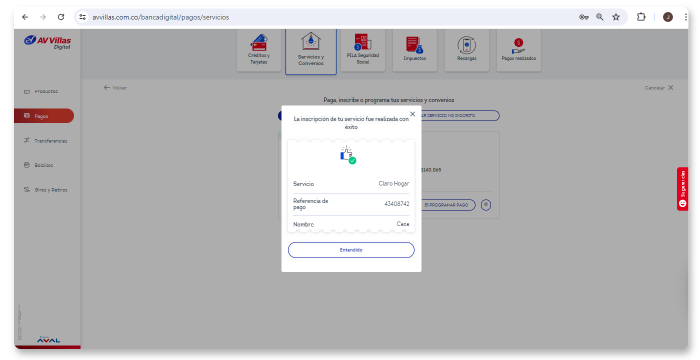Click the Programar Pago button
The height and width of the screenshot is (360, 700).
point(447,205)
